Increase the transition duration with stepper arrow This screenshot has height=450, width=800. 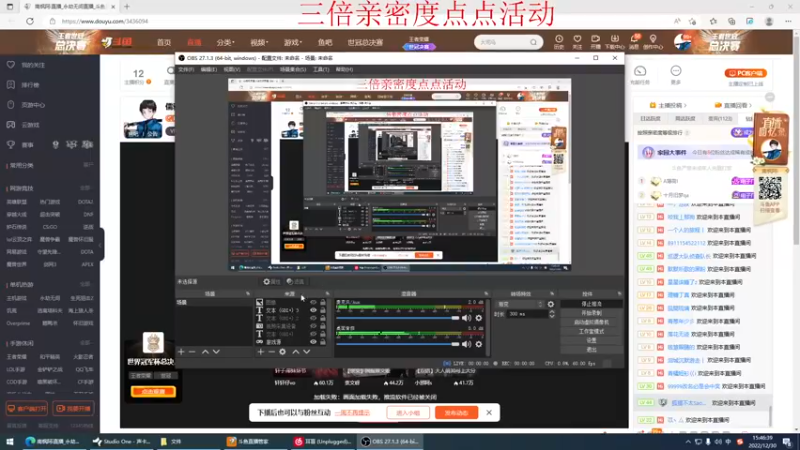(552, 312)
